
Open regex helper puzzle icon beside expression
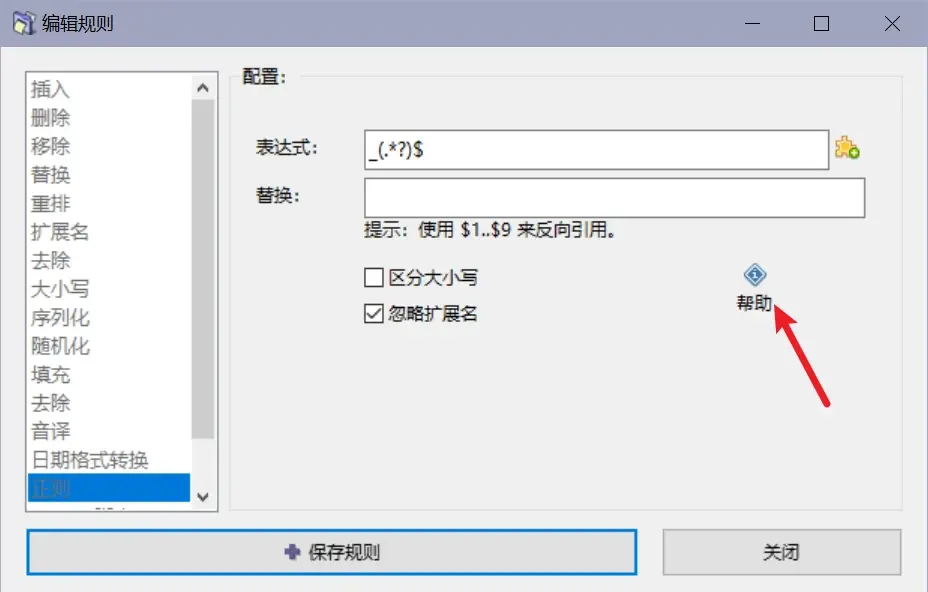847,148
